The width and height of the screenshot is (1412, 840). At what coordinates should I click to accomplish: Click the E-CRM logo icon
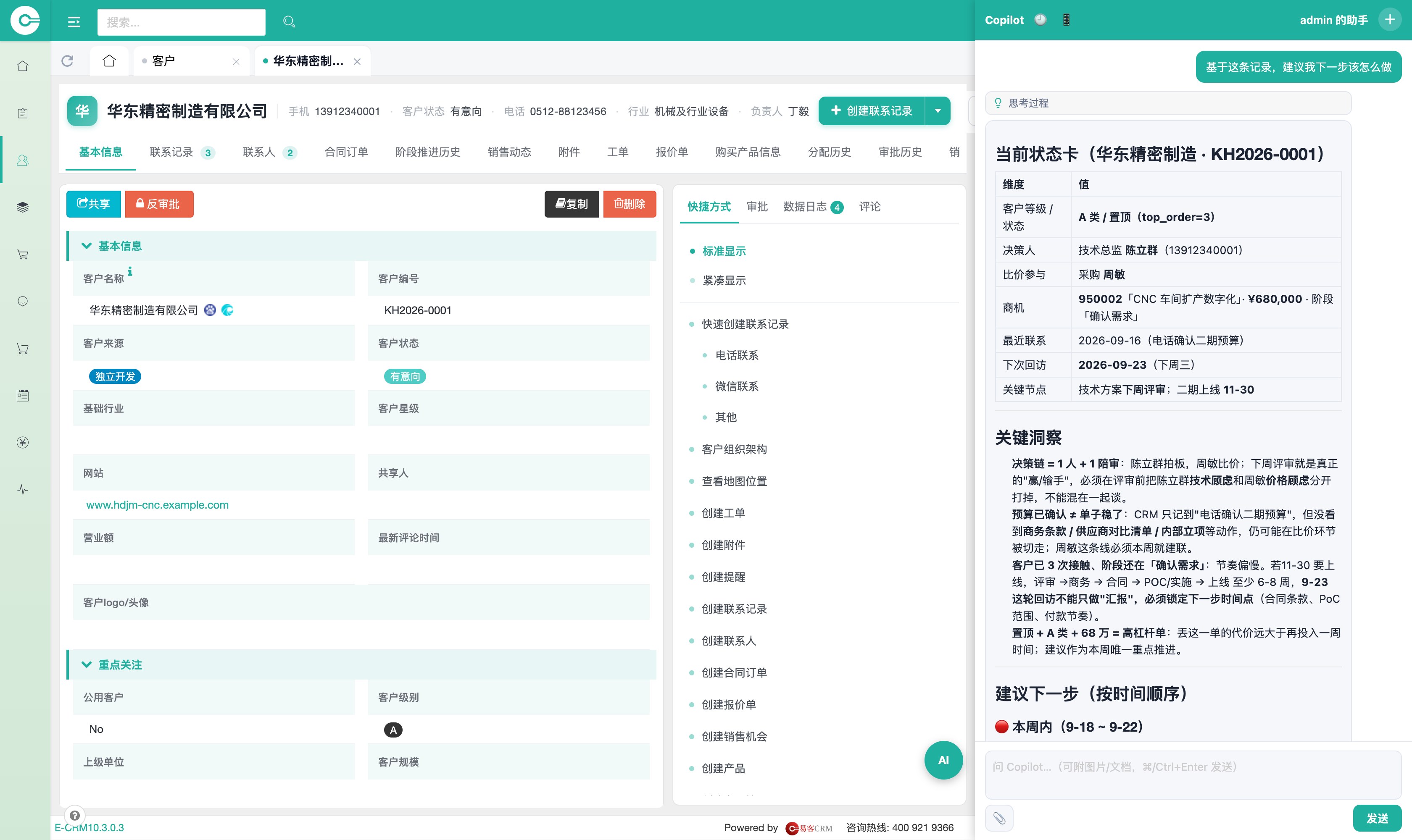pos(25,21)
